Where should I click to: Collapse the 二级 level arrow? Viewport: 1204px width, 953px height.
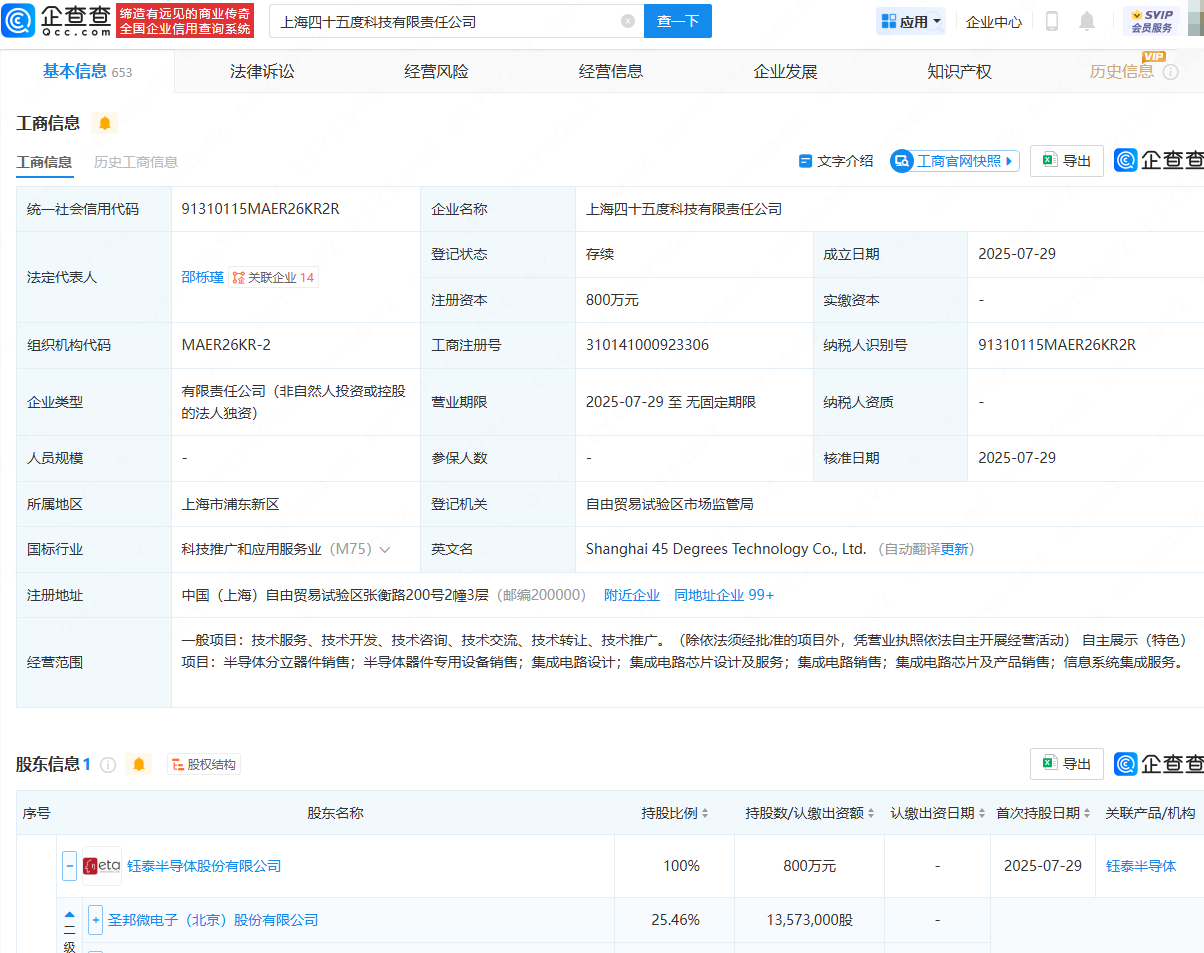tap(69, 913)
